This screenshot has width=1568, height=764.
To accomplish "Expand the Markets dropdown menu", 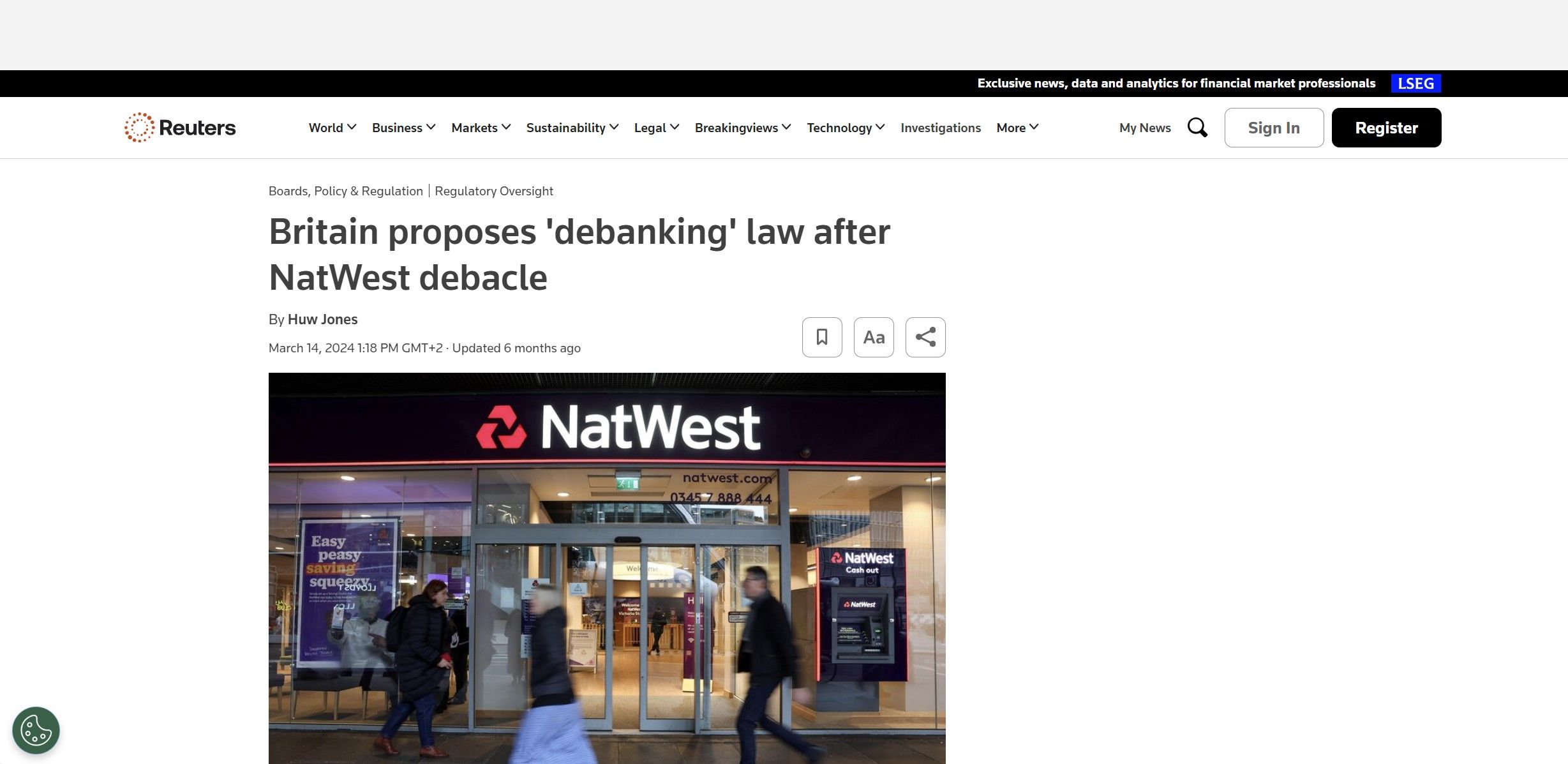I will pos(481,128).
